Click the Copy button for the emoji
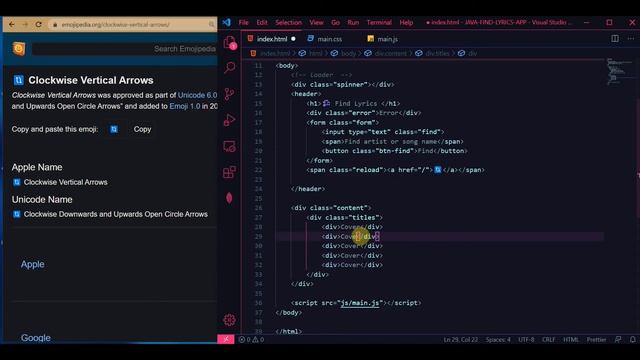Screen dimensions: 640x360 [x=142, y=129]
